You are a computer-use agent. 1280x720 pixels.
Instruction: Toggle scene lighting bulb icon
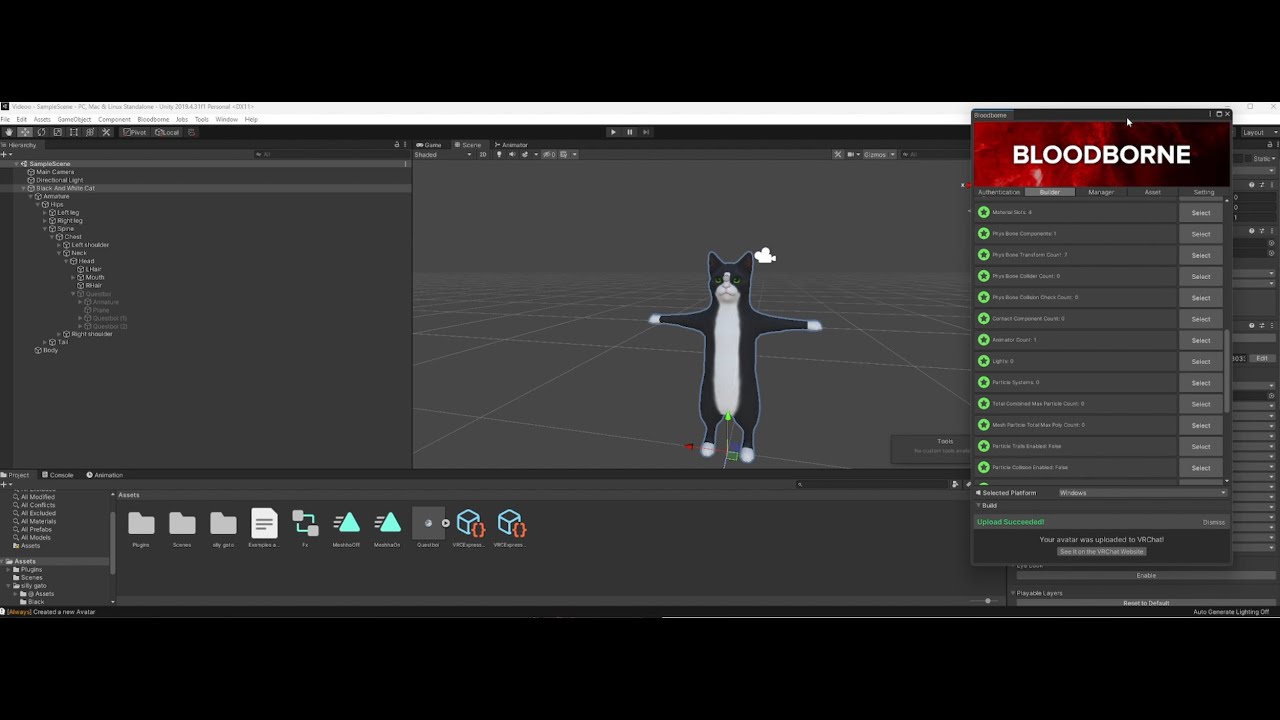coord(499,154)
